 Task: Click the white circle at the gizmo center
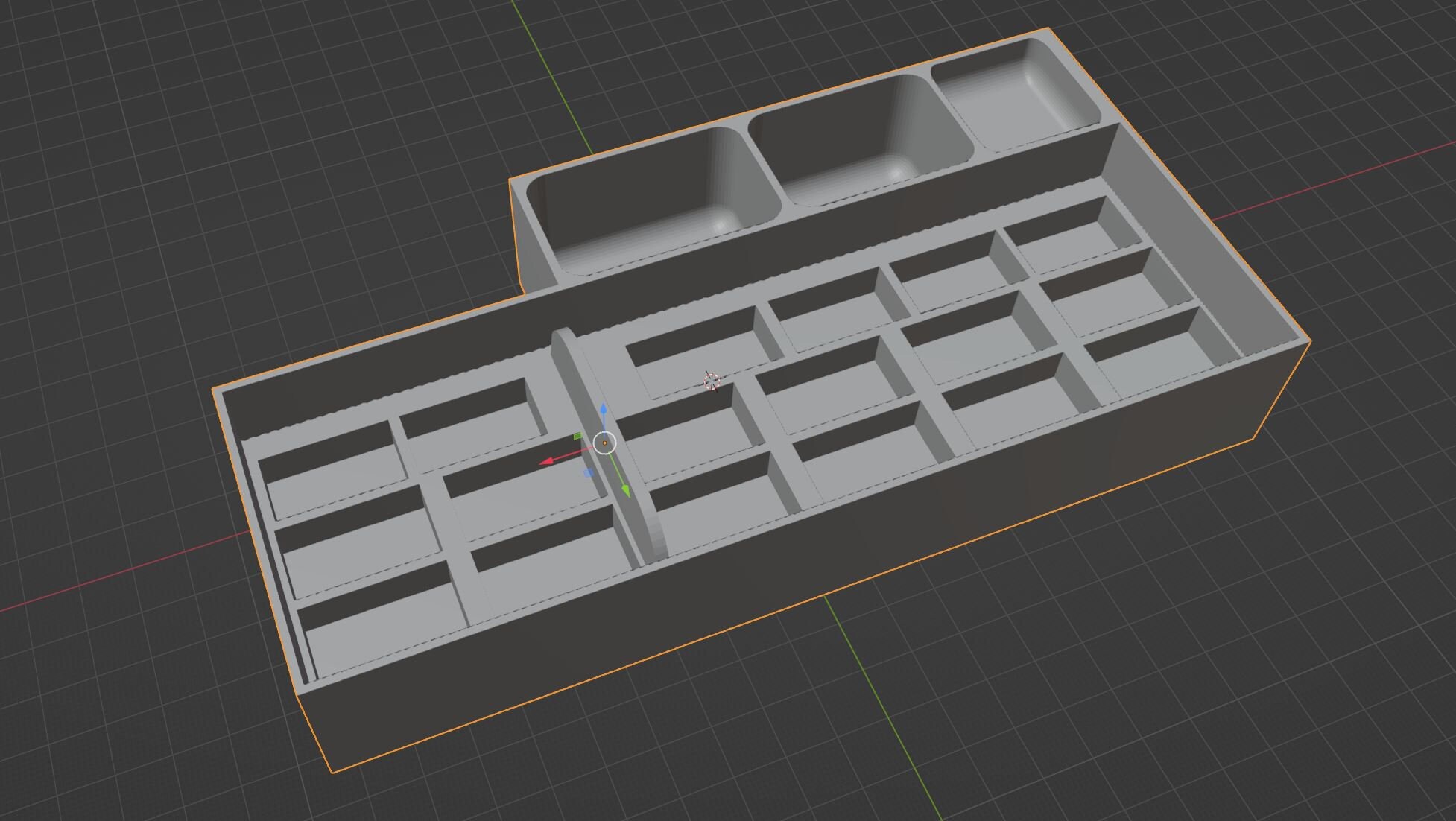click(604, 443)
